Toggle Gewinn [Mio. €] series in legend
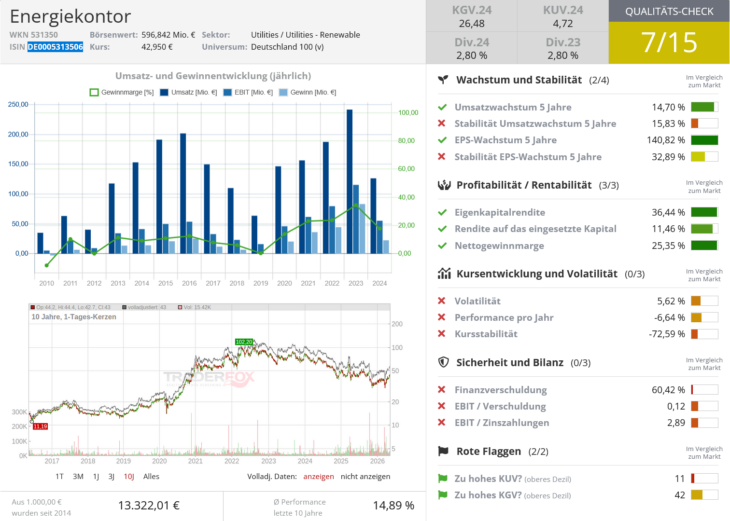730x521 pixels. tap(307, 92)
